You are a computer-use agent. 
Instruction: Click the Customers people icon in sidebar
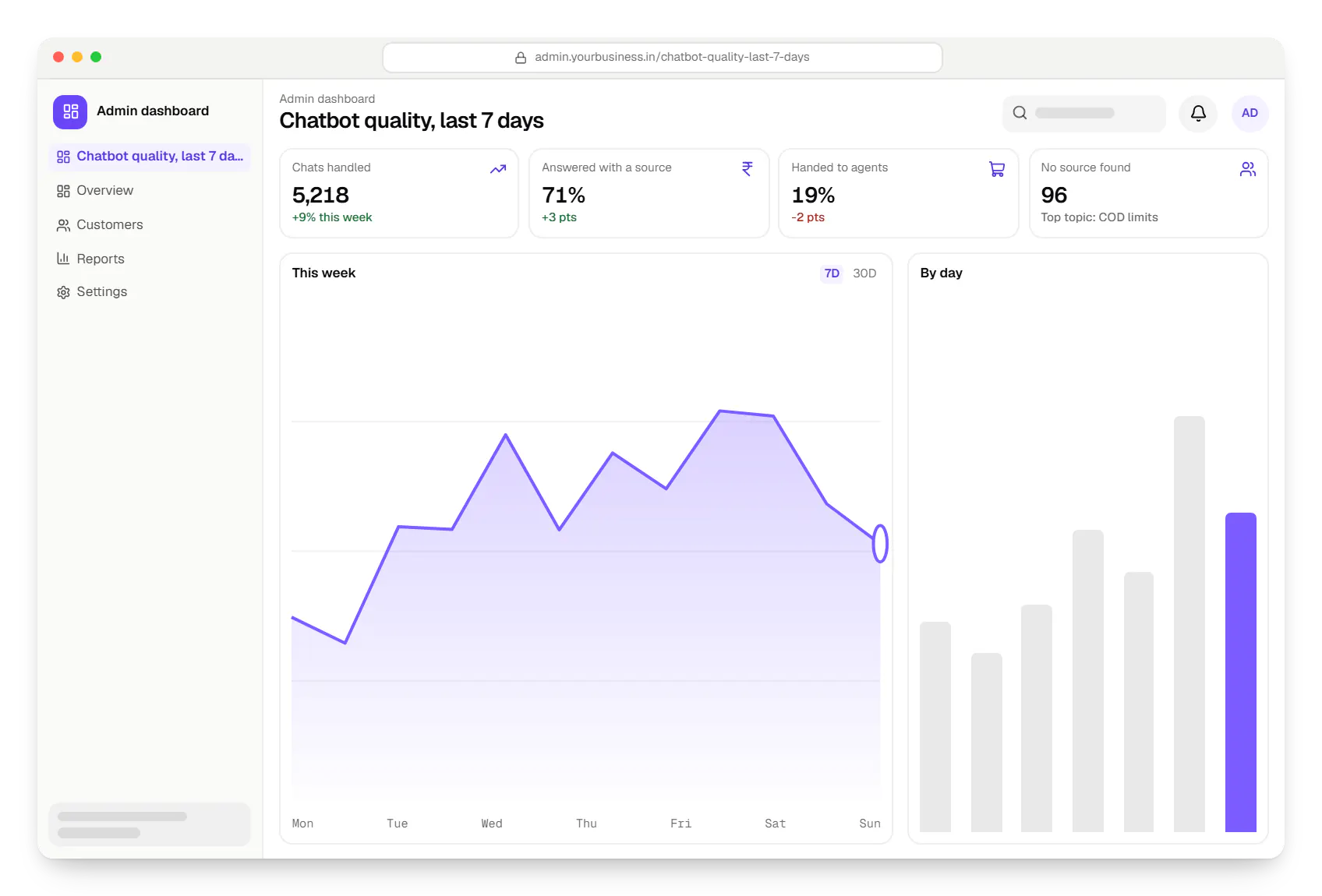tap(63, 225)
